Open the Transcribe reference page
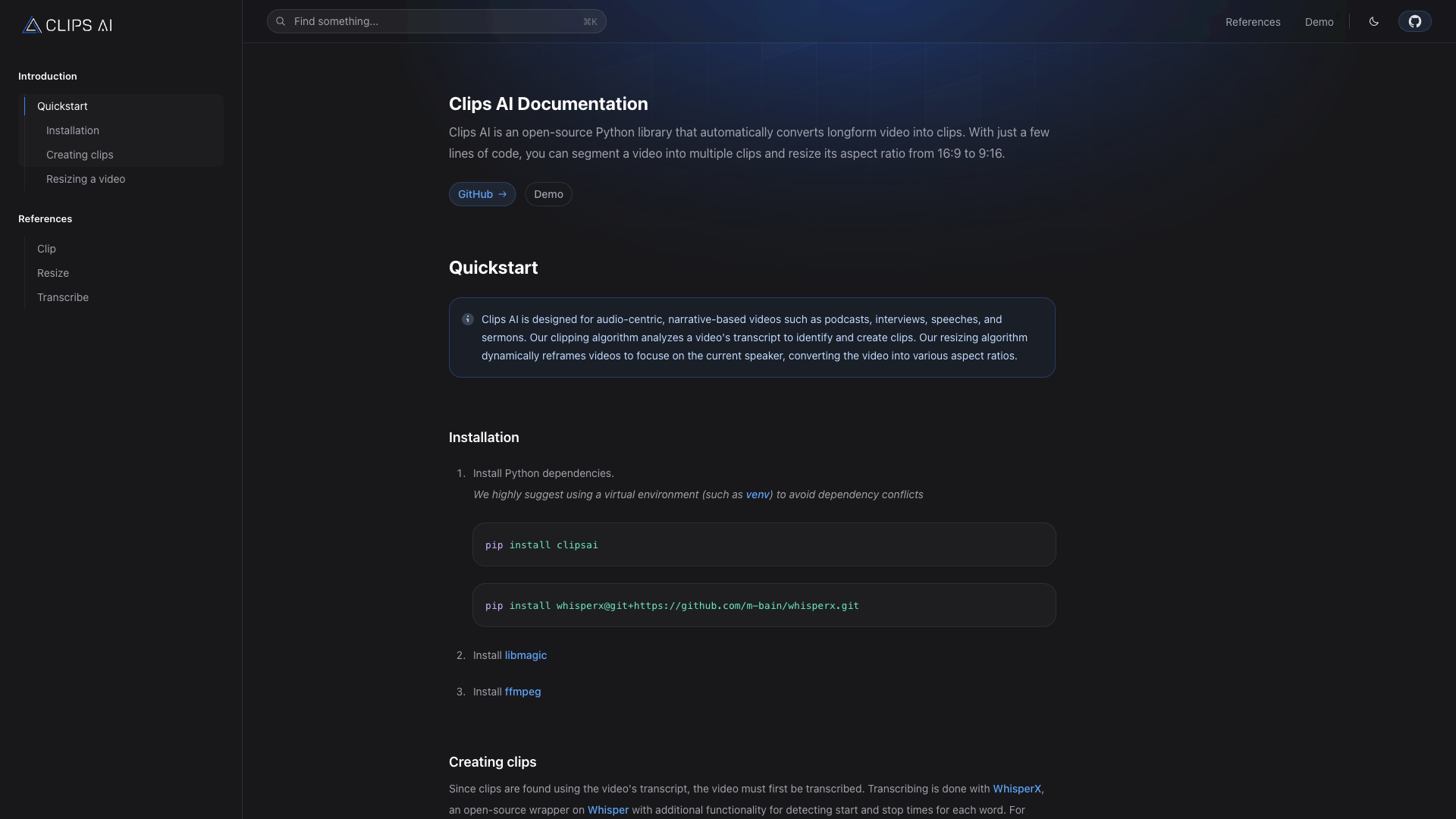 click(63, 297)
